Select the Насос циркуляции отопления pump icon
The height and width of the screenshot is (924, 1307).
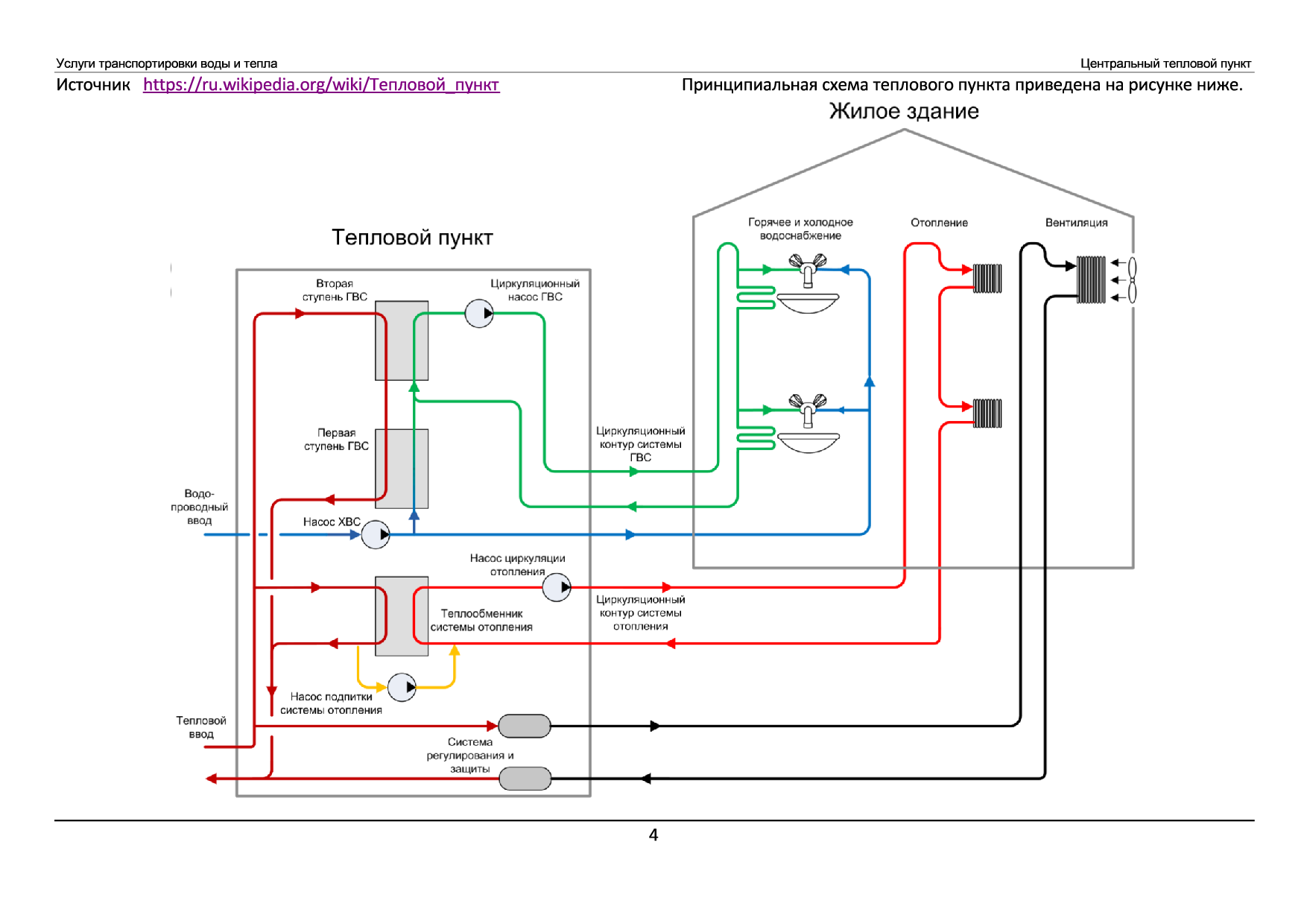click(x=557, y=587)
